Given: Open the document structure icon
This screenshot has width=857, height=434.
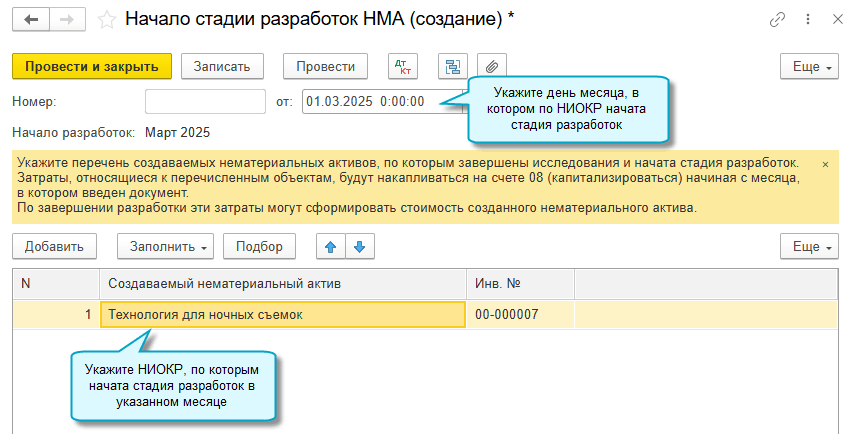Looking at the screenshot, I should click(x=453, y=67).
